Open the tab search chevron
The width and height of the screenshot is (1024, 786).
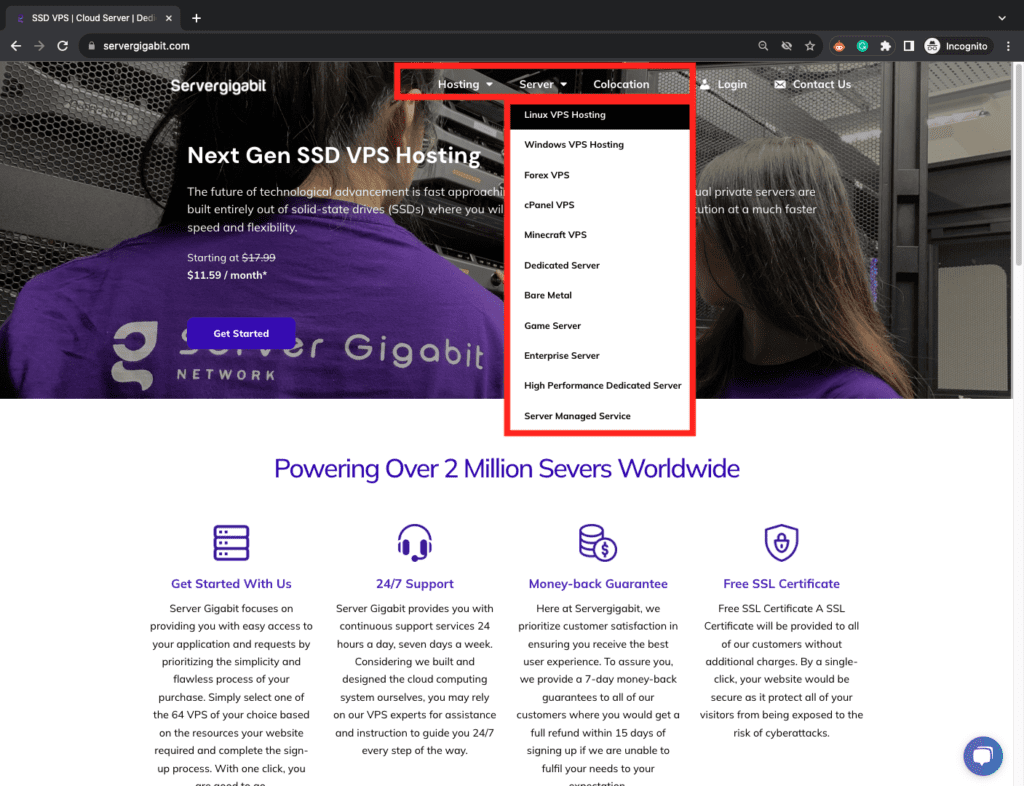[1002, 17]
